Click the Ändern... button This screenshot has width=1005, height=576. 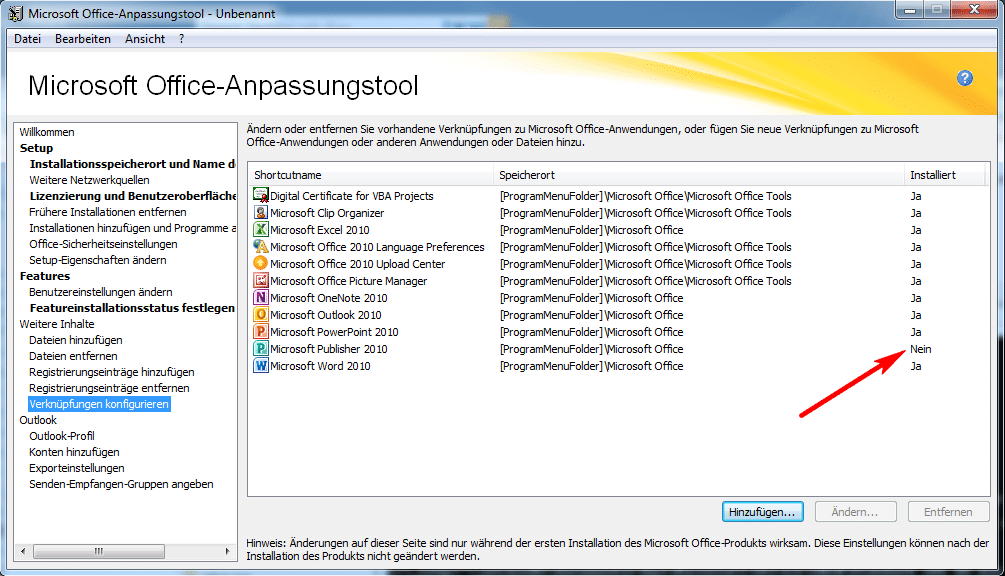pos(854,512)
